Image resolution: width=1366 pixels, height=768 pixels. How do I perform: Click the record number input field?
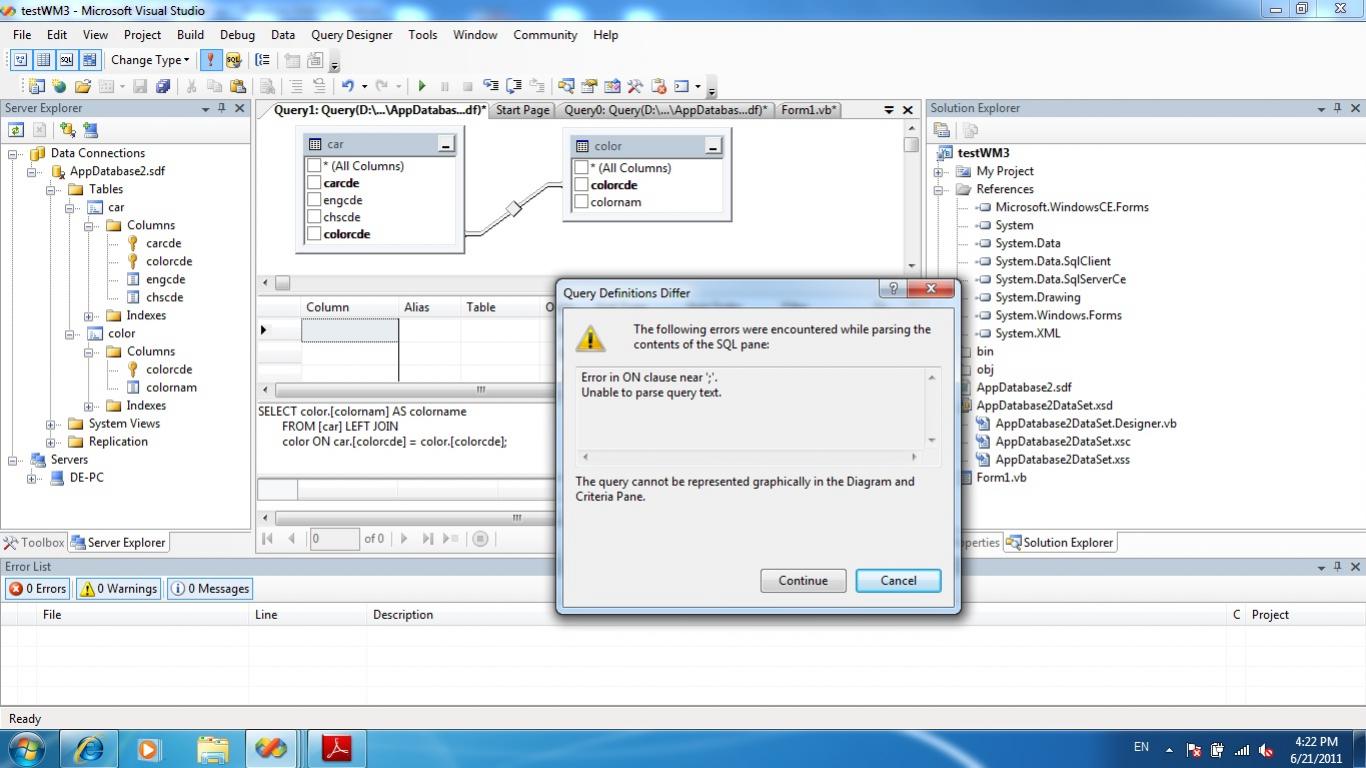pos(334,538)
